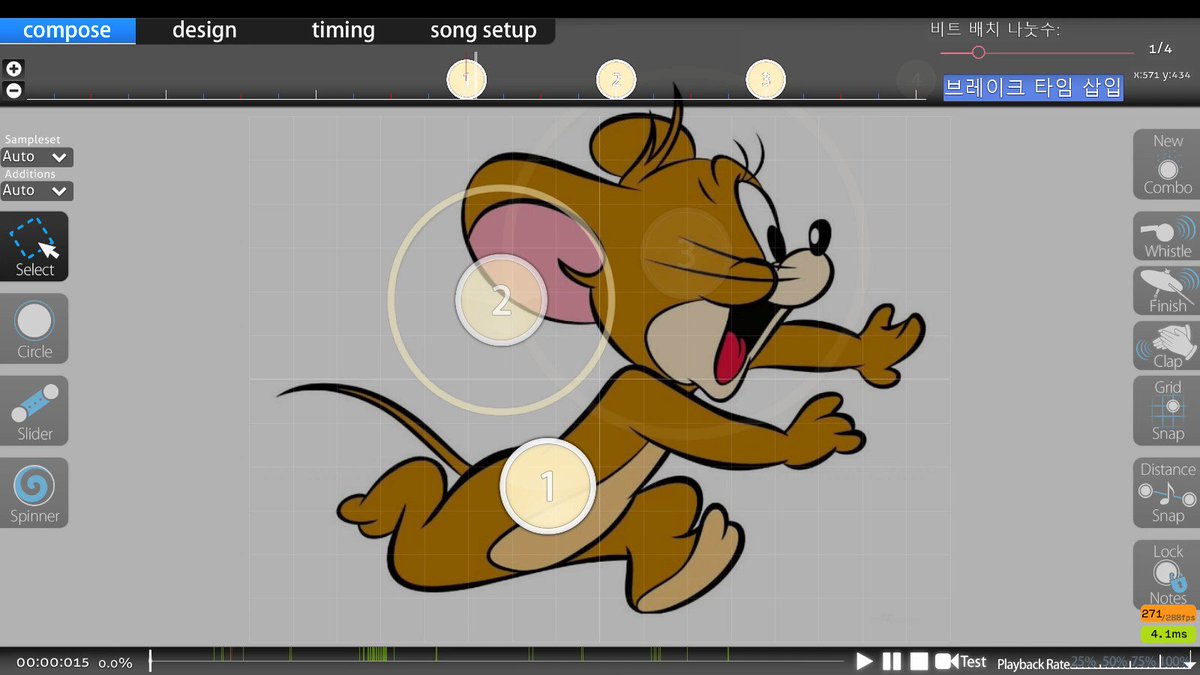Toggle the Whistle hitsound
1200x675 pixels.
[x=1166, y=237]
